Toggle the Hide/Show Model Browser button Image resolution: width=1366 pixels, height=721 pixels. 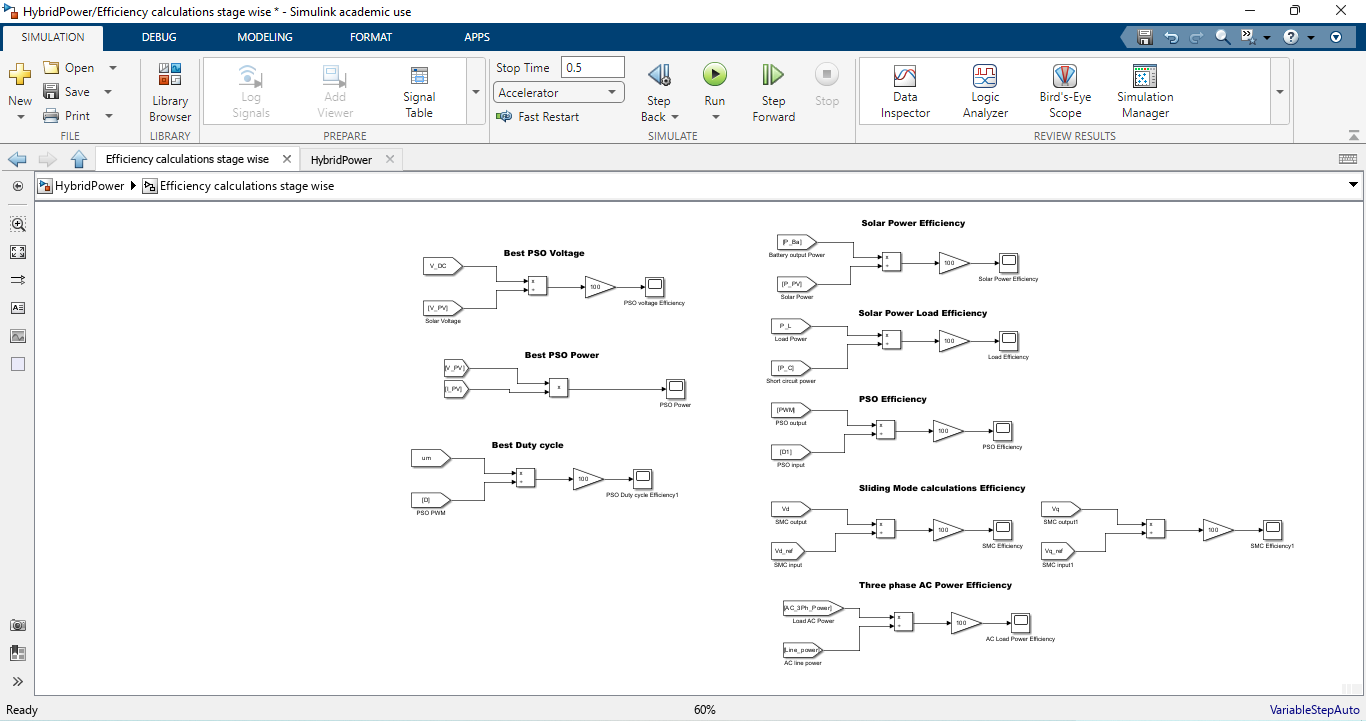pyautogui.click(x=18, y=186)
